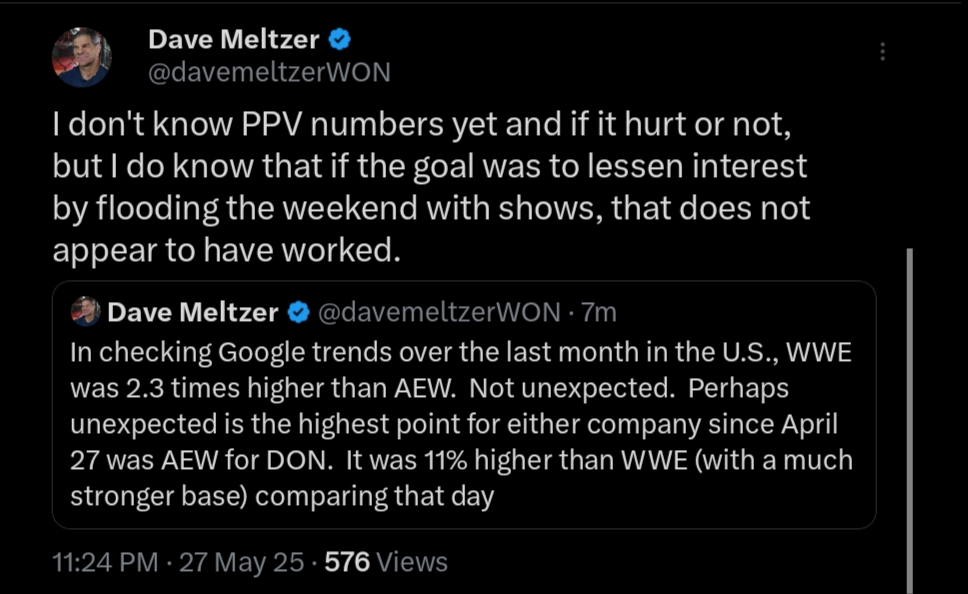Click the verified badge inside the quoted tweet
The width and height of the screenshot is (968, 594).
point(298,313)
